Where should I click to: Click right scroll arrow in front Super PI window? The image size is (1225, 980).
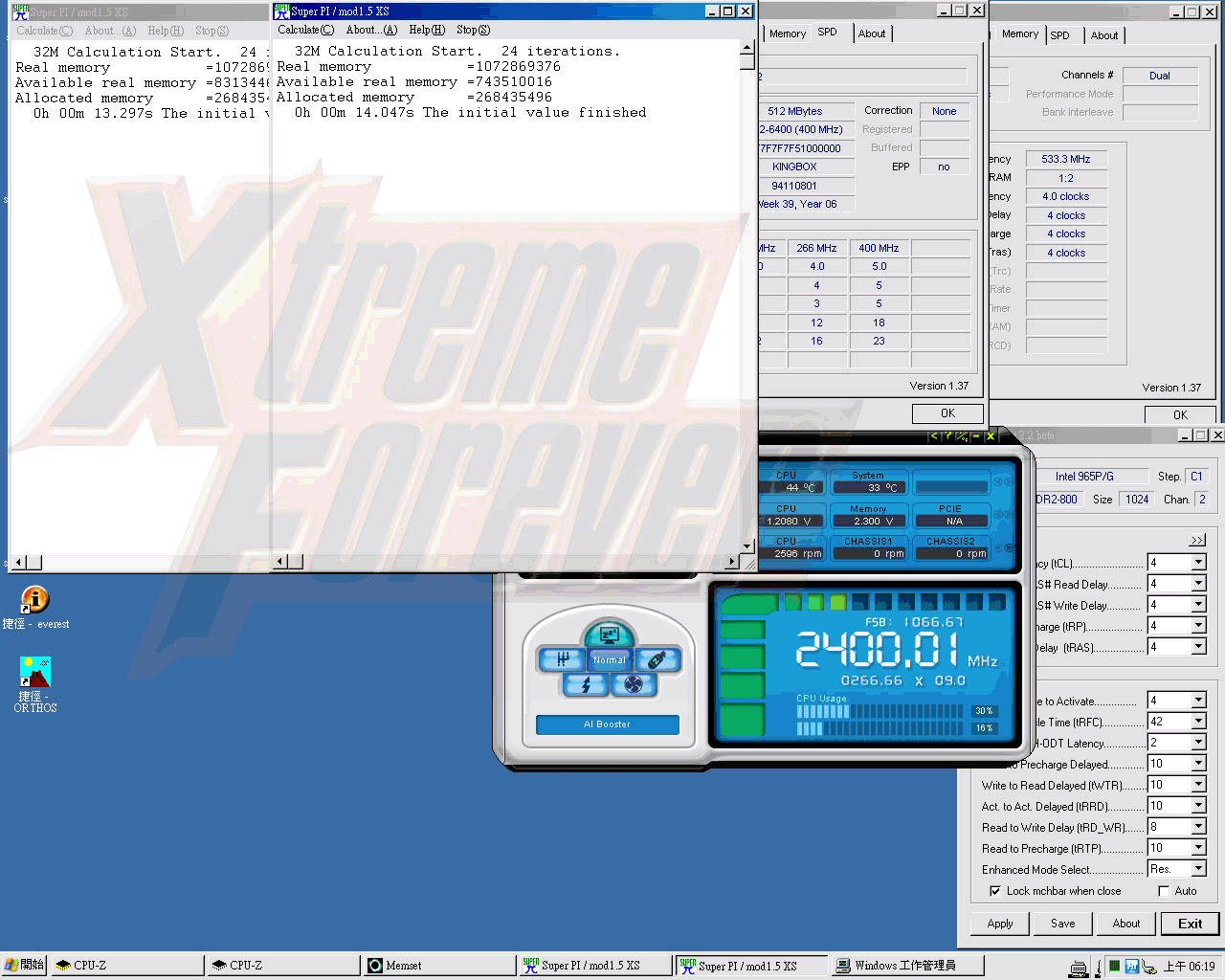[x=732, y=562]
